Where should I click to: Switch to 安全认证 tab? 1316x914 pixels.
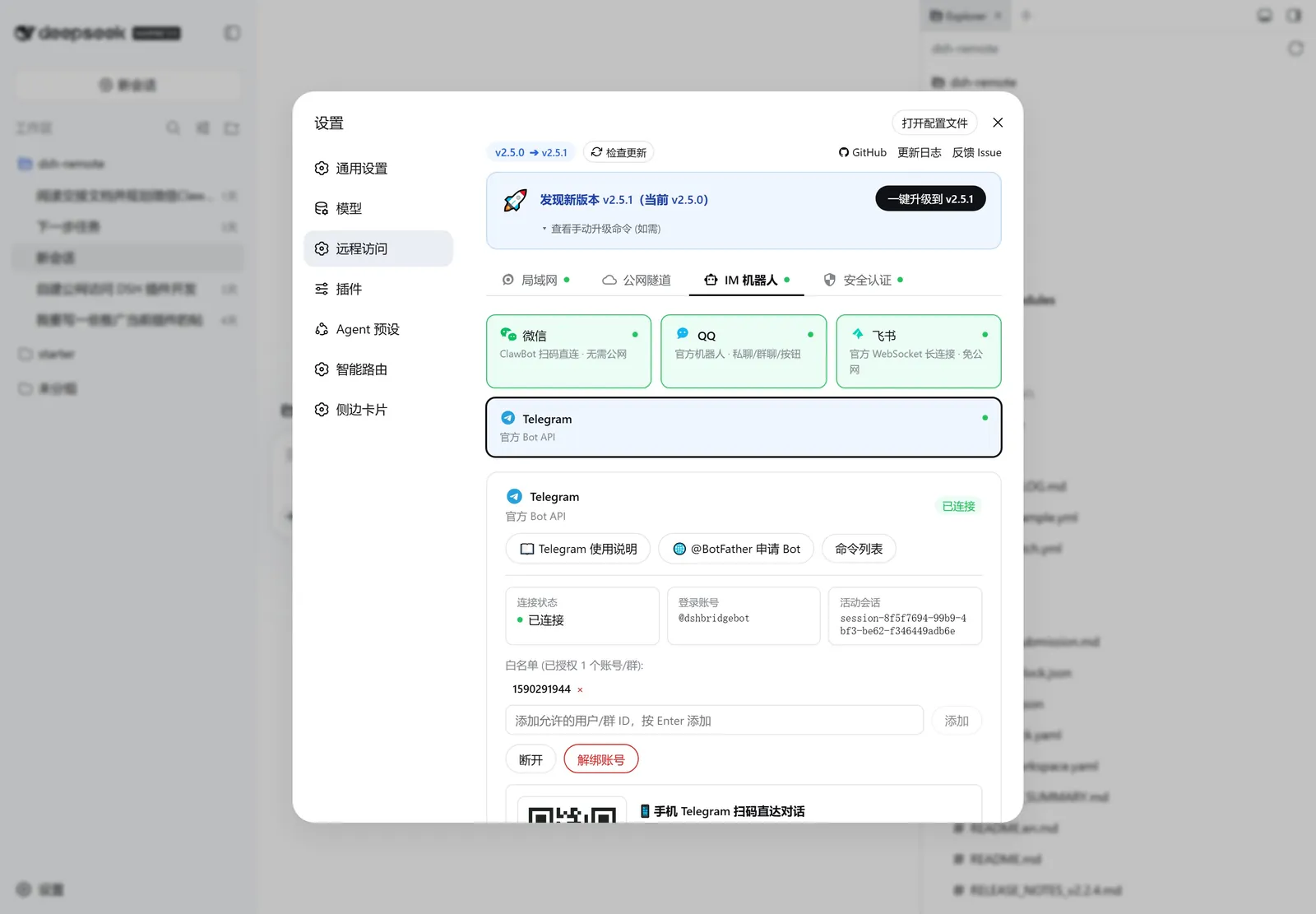pos(864,281)
